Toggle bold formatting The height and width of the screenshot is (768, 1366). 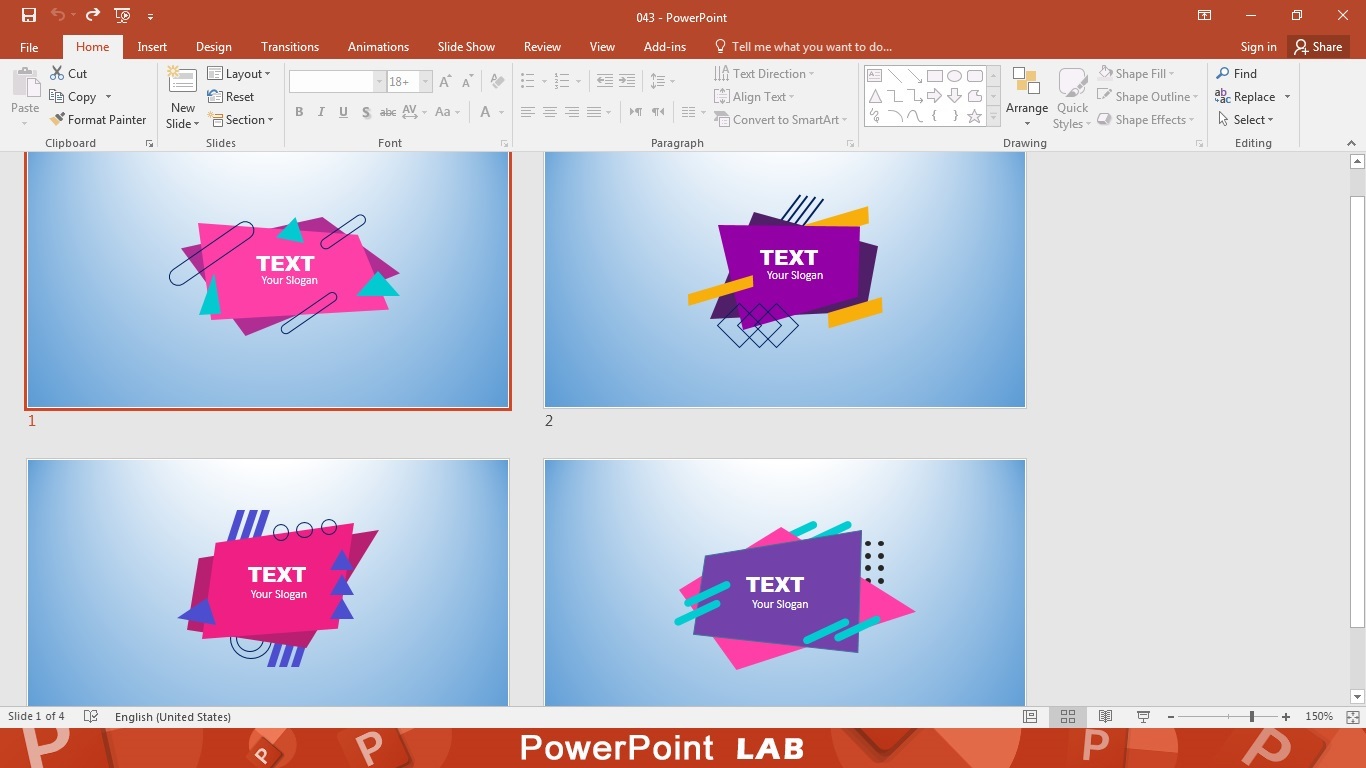tap(299, 112)
